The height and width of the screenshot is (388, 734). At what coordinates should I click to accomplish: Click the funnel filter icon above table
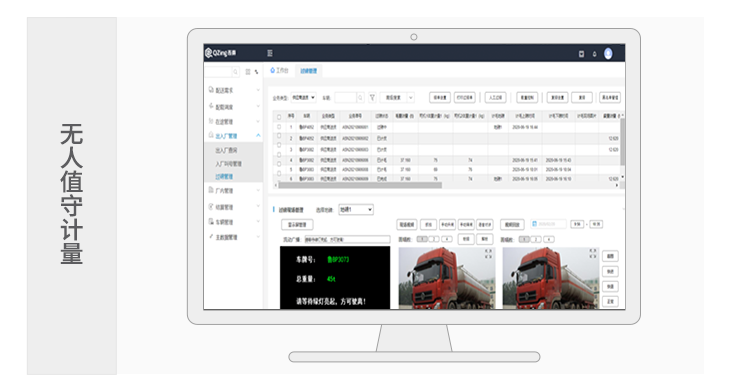(372, 97)
